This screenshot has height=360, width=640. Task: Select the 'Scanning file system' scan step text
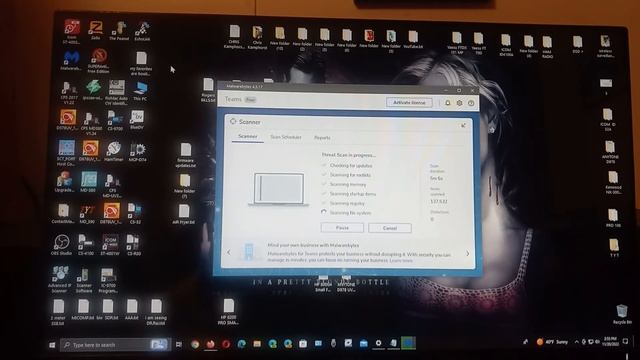tap(350, 213)
